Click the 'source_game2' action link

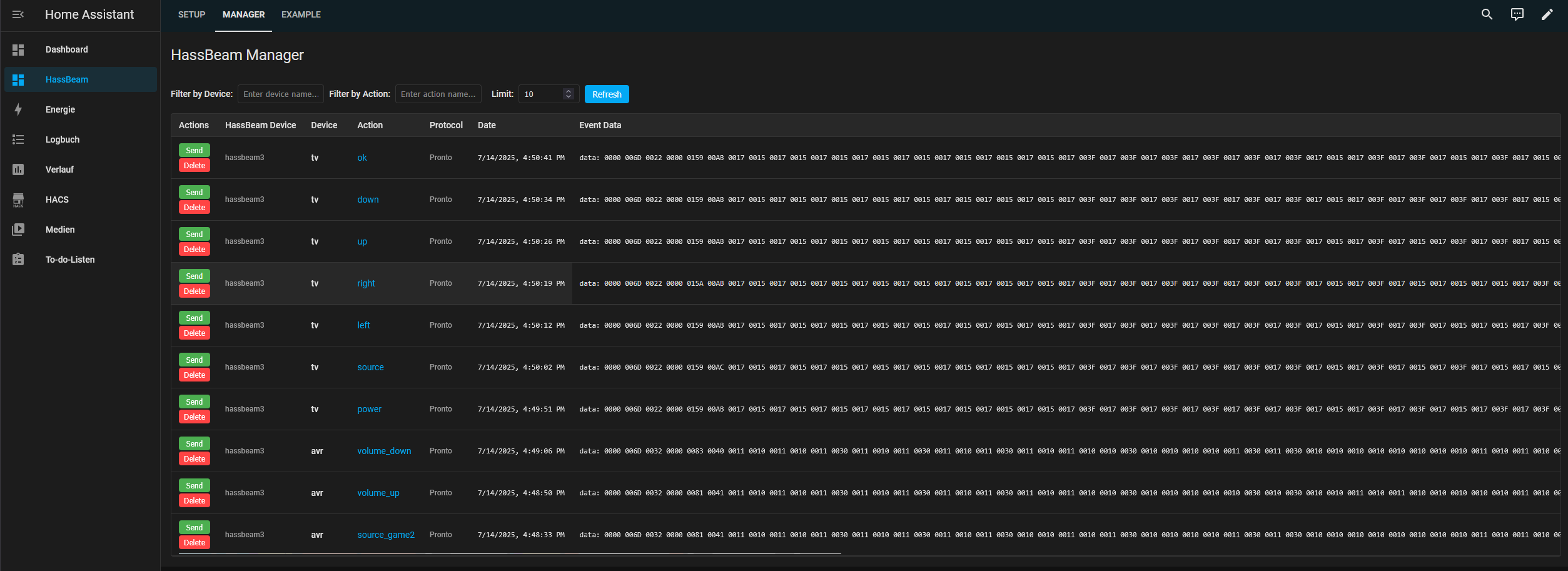[386, 535]
